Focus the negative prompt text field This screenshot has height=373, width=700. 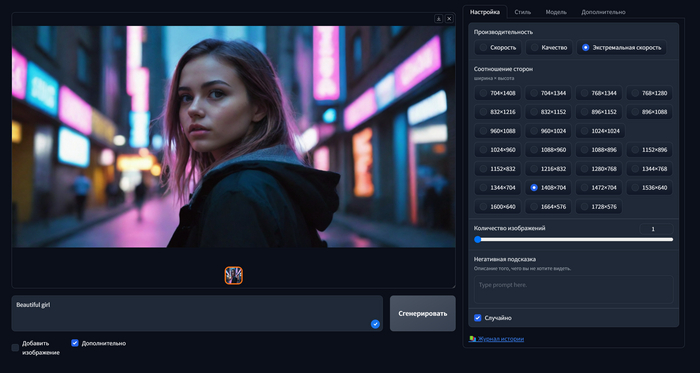pyautogui.click(x=573, y=290)
